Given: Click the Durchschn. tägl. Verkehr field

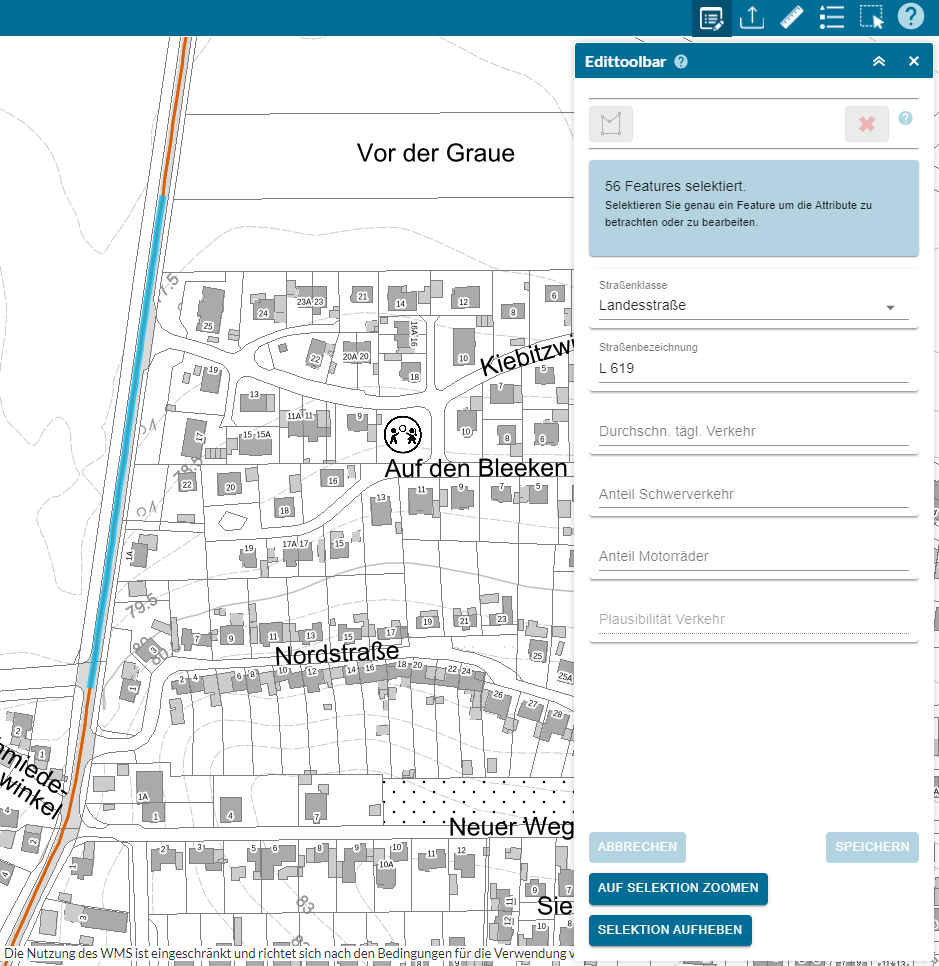Looking at the screenshot, I should point(753,431).
